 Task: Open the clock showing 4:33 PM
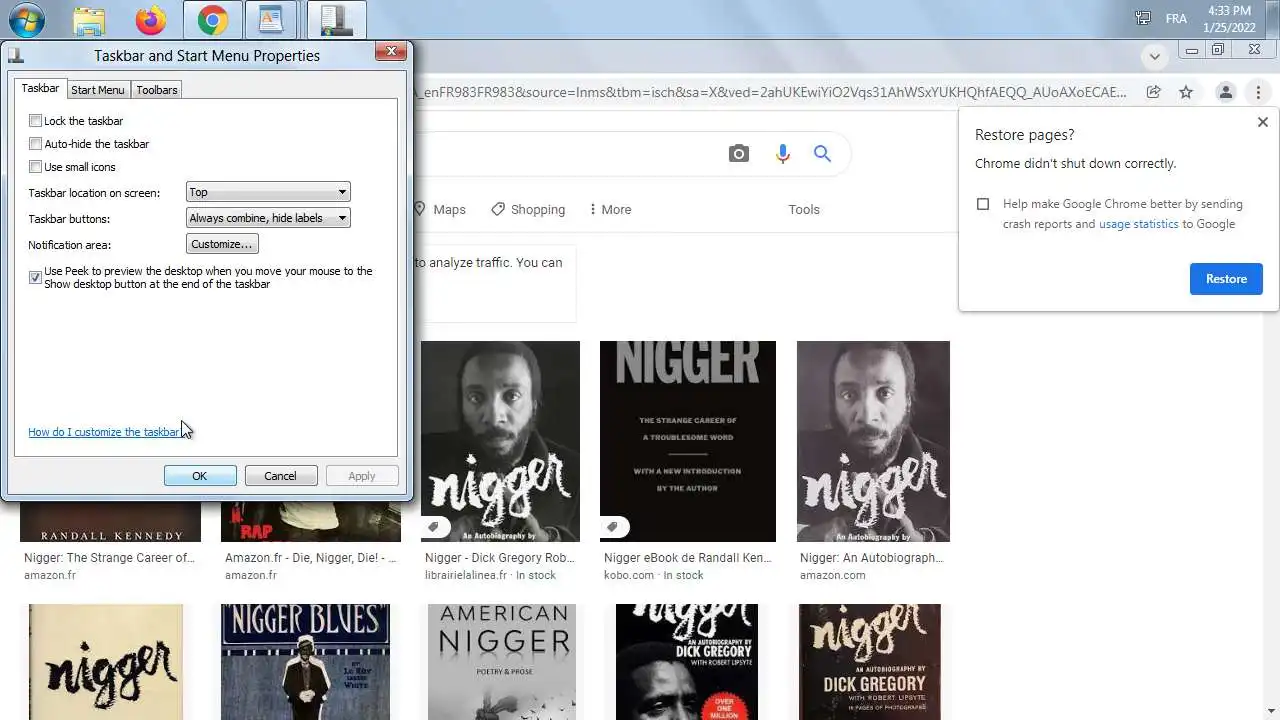pyautogui.click(x=1228, y=19)
